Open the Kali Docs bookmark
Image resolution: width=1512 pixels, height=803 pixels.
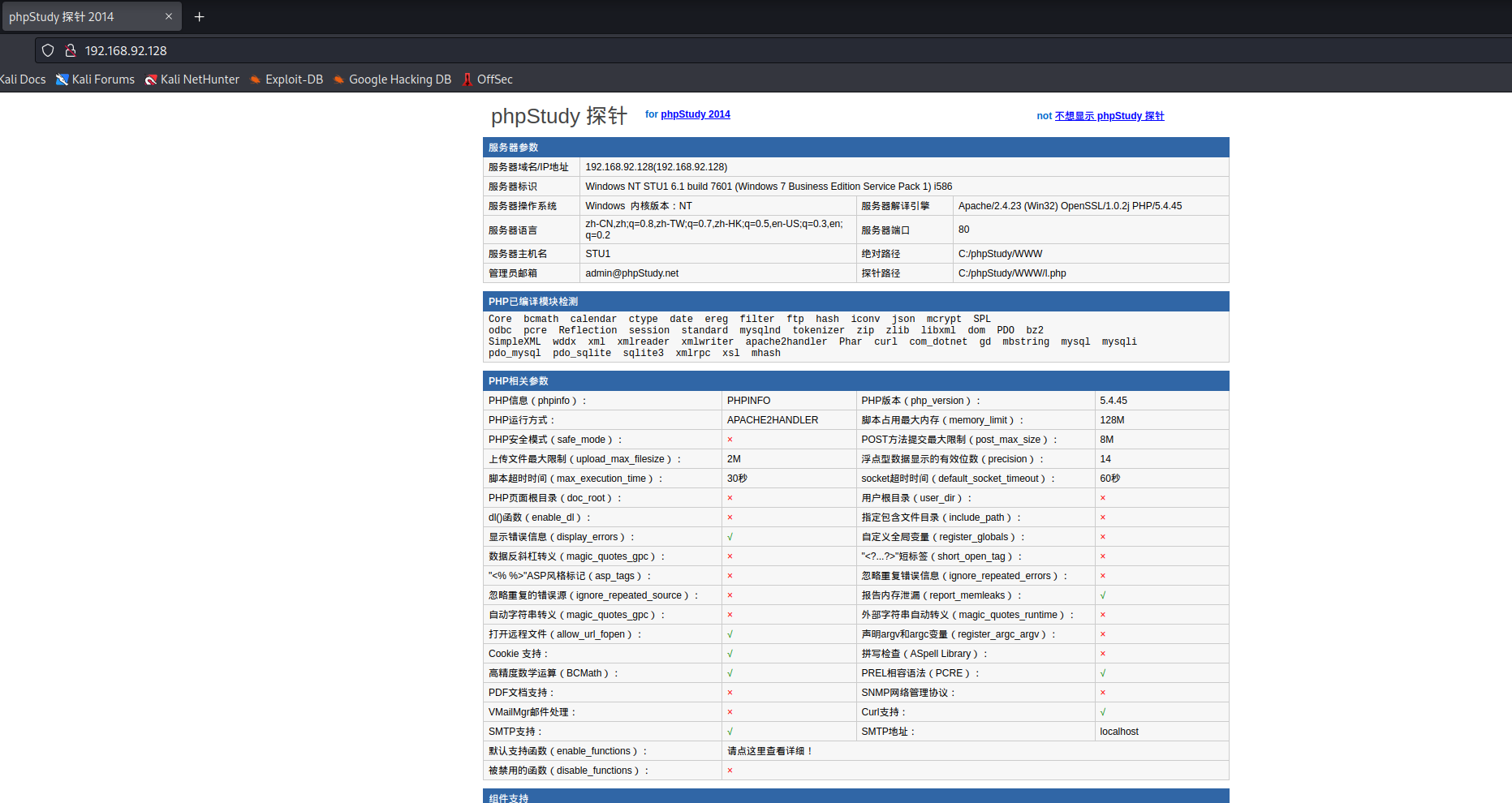(x=22, y=79)
